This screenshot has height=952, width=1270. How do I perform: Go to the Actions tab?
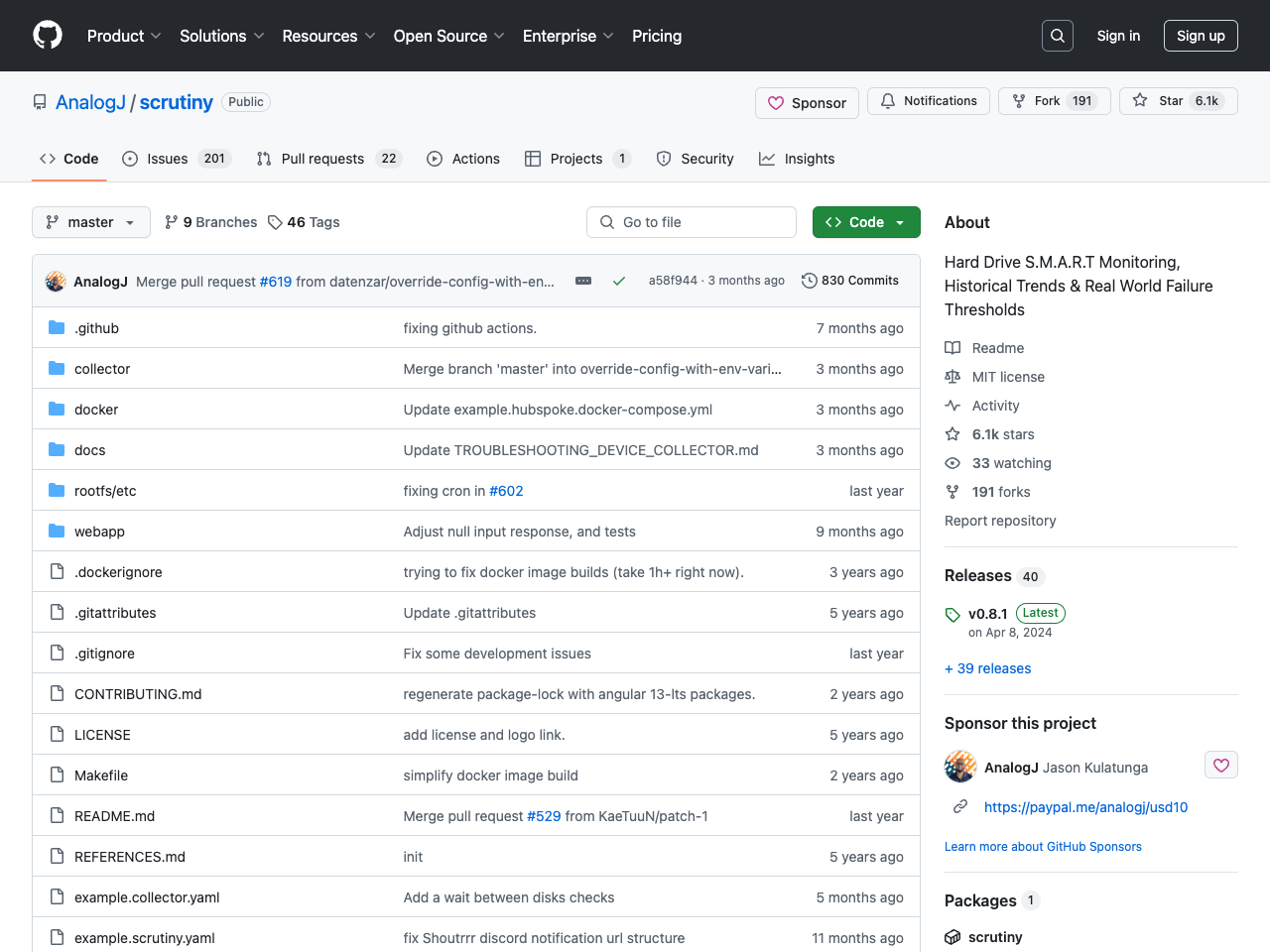coord(463,159)
